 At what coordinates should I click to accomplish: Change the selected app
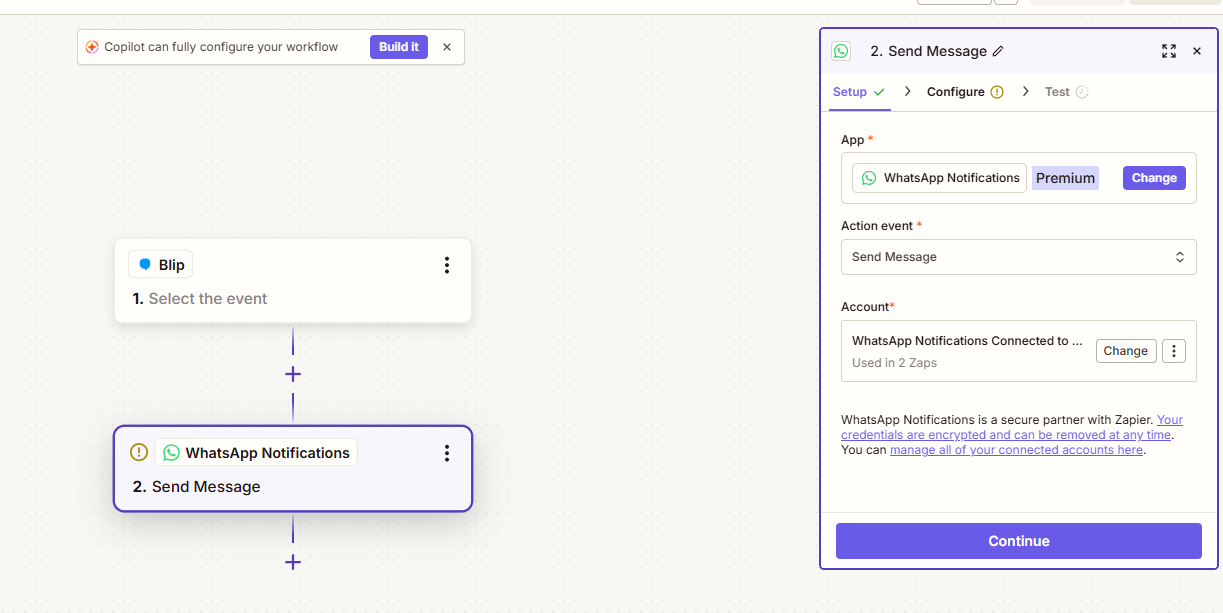[x=1154, y=178]
